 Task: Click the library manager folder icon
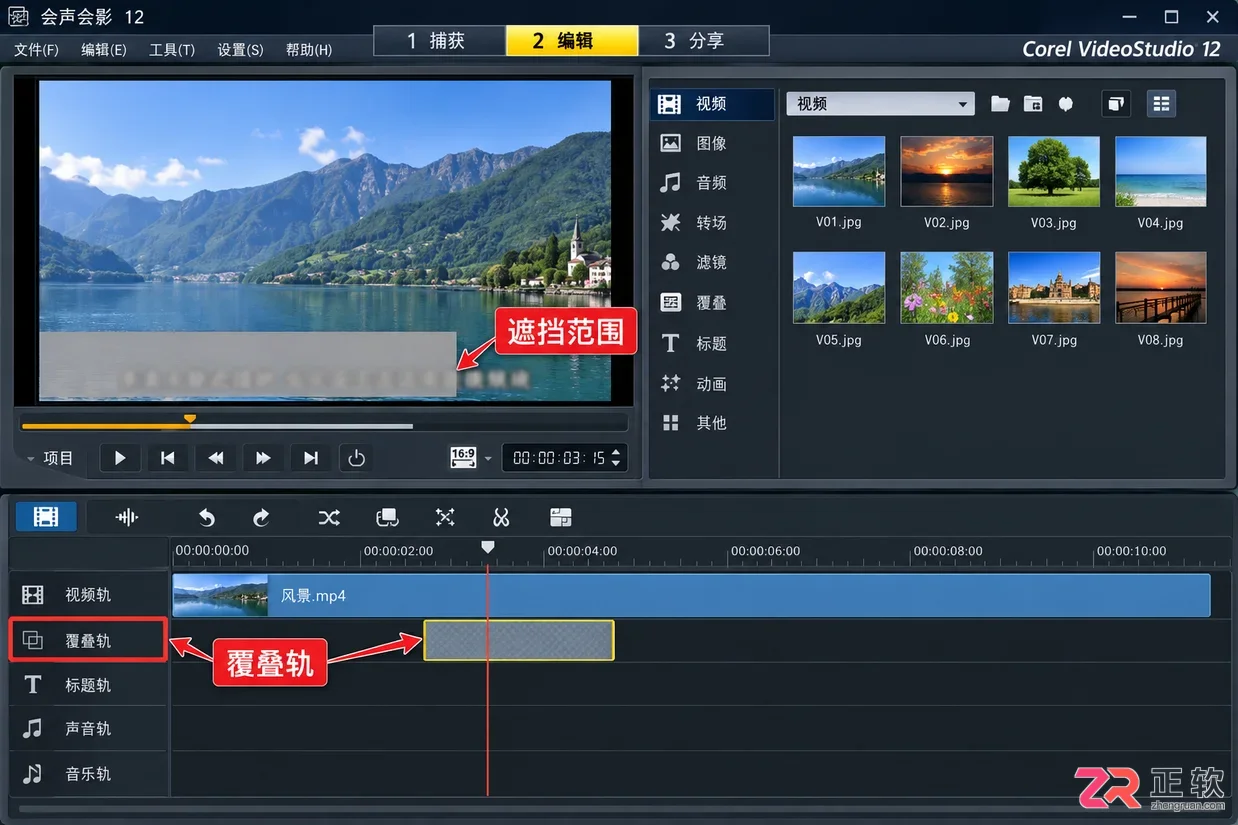coord(1033,104)
